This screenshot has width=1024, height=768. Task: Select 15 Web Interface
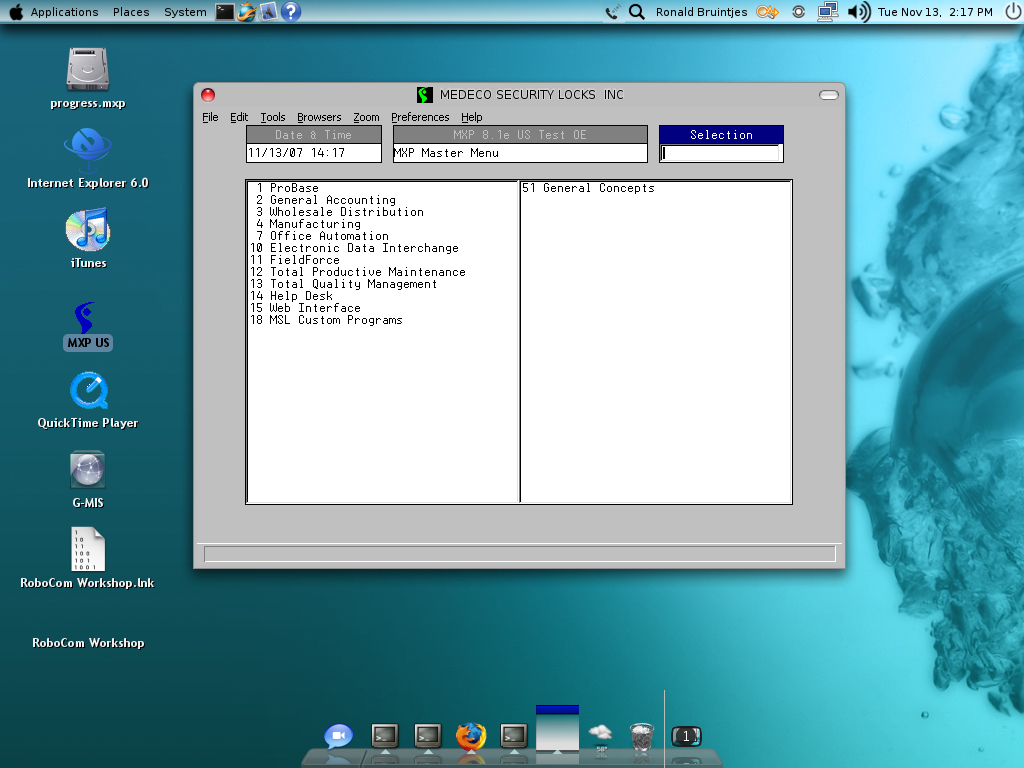pos(305,308)
